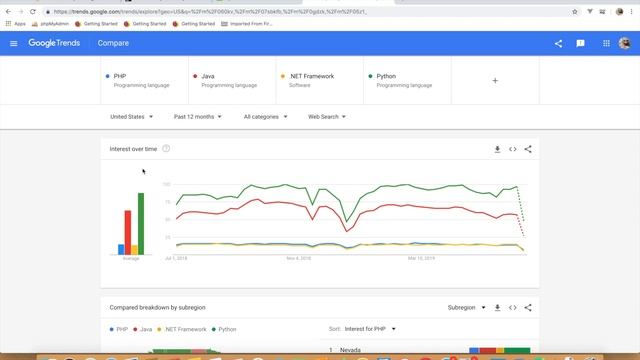Click the Nov 4, 2018 axis label
This screenshot has height=360, width=640.
click(298, 258)
